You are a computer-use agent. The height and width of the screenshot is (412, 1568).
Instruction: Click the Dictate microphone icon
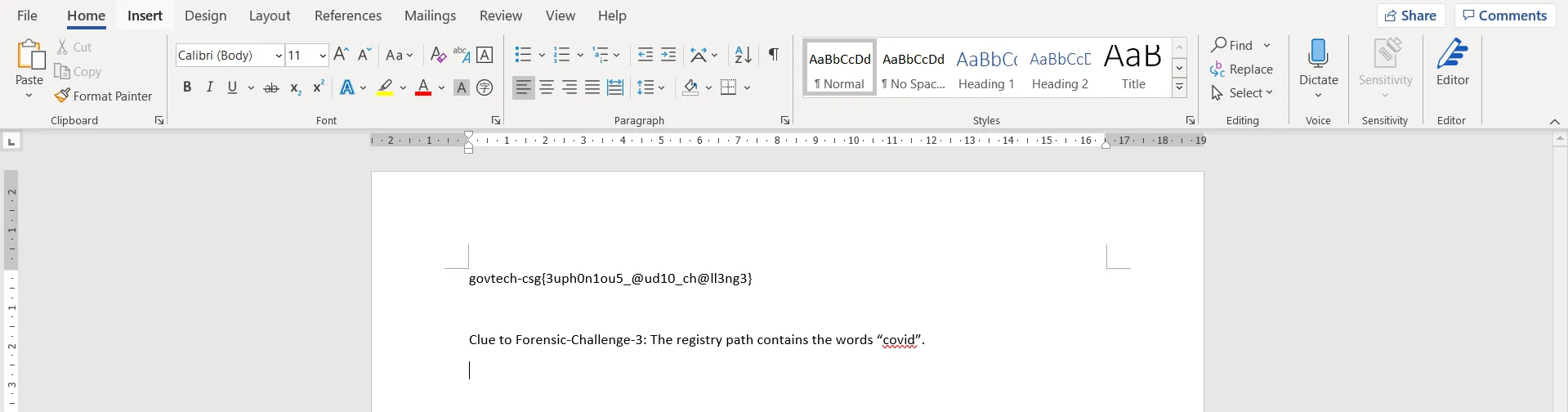click(1318, 56)
